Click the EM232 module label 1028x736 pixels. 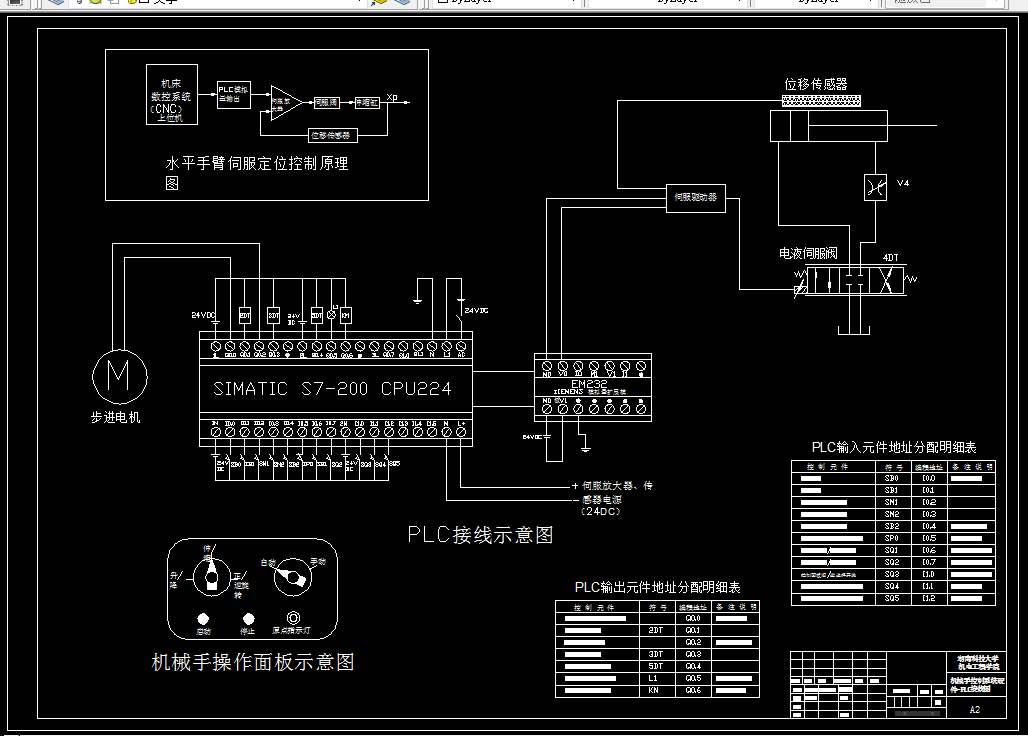589,383
